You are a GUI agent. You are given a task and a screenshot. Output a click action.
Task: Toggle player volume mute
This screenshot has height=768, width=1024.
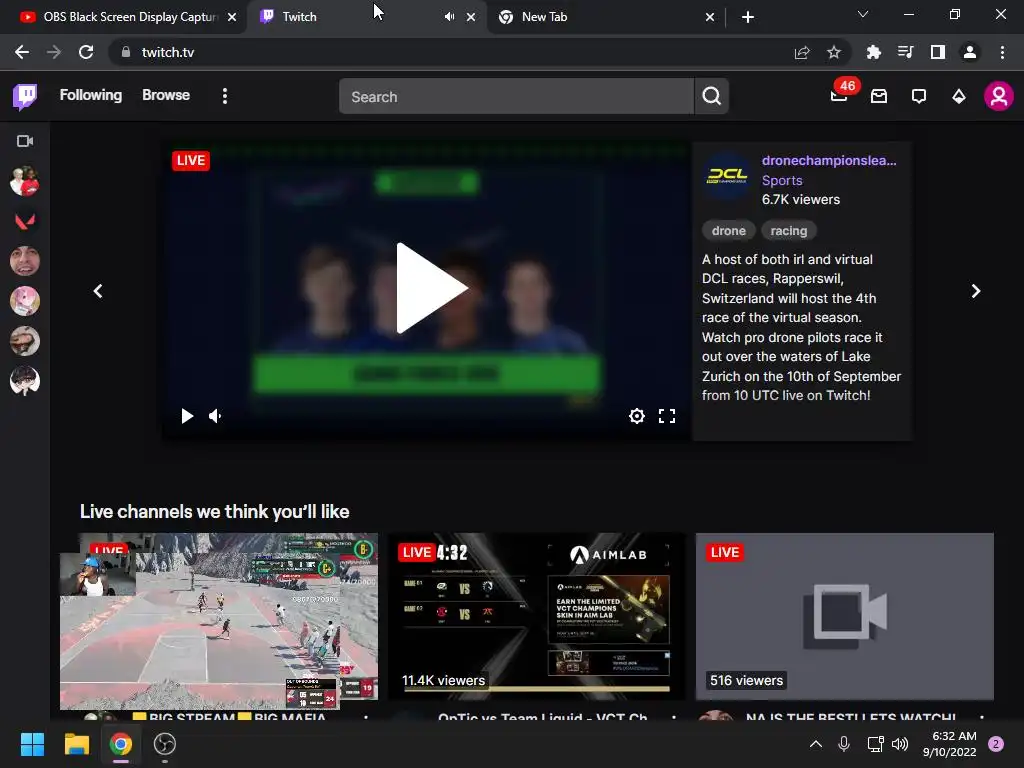(x=216, y=416)
